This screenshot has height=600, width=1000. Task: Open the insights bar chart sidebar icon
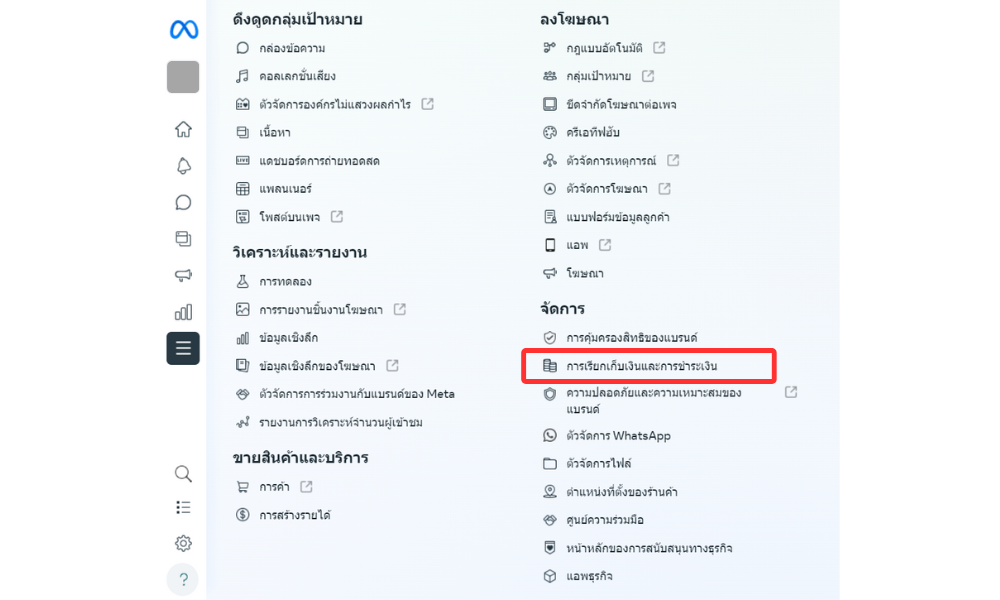point(183,312)
